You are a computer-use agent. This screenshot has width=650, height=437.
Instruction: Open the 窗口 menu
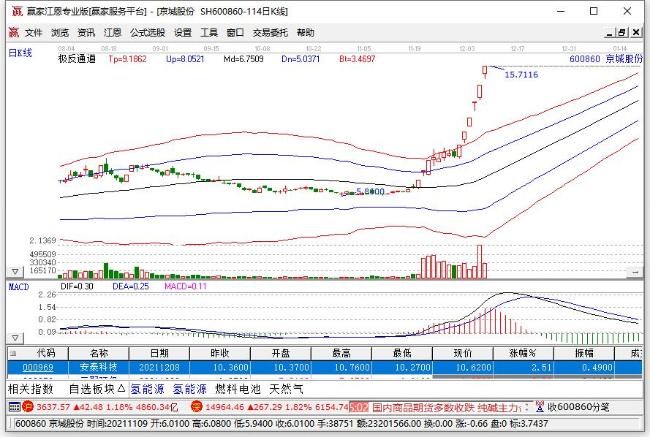coord(235,33)
